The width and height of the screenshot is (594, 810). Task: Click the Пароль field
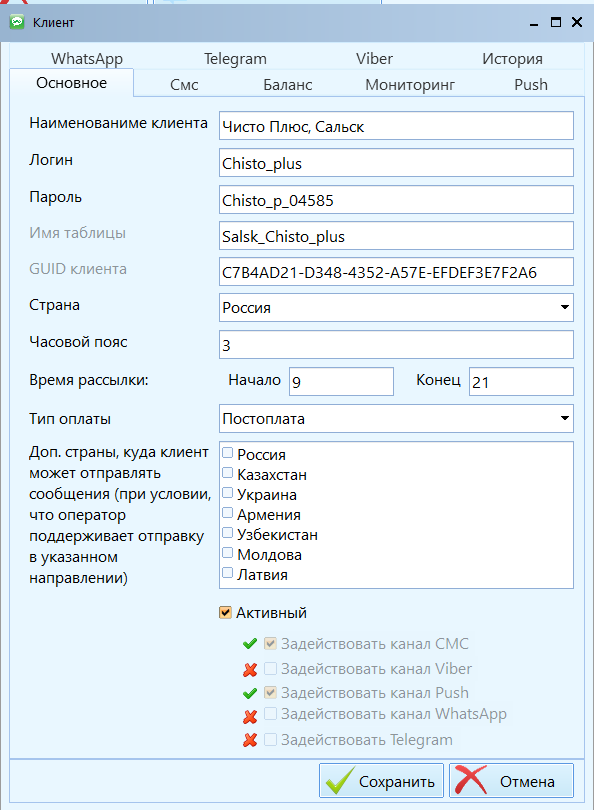click(396, 199)
